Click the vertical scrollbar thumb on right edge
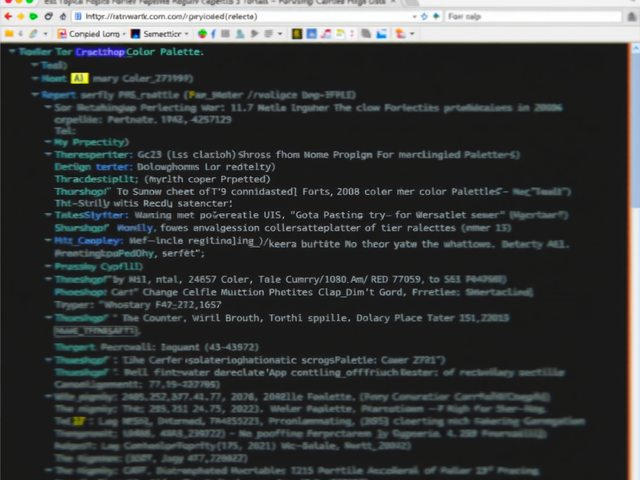This screenshot has height=480, width=640. pos(636,131)
